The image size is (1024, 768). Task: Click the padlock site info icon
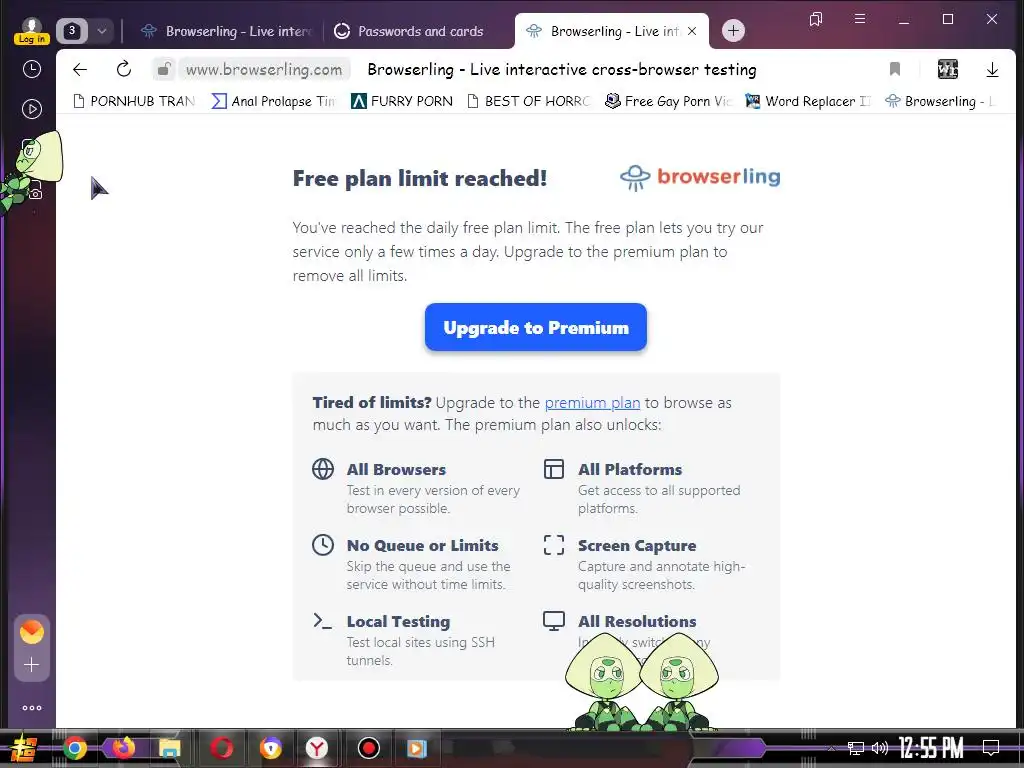click(x=164, y=69)
